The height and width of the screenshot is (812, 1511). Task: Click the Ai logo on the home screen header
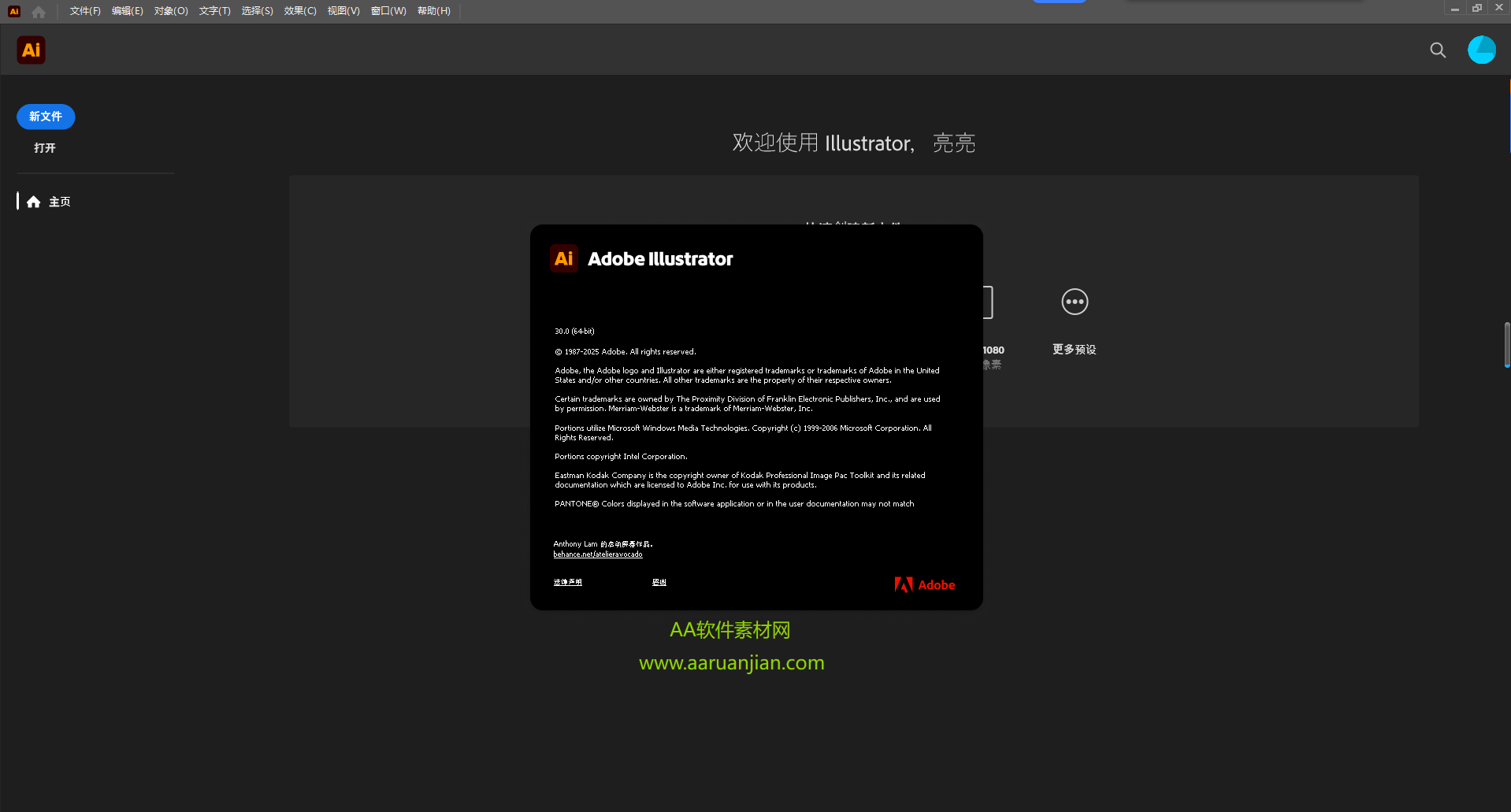[x=31, y=49]
